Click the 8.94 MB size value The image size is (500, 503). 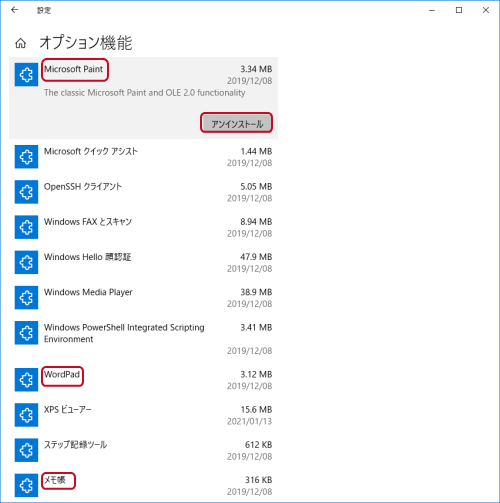[x=256, y=222]
